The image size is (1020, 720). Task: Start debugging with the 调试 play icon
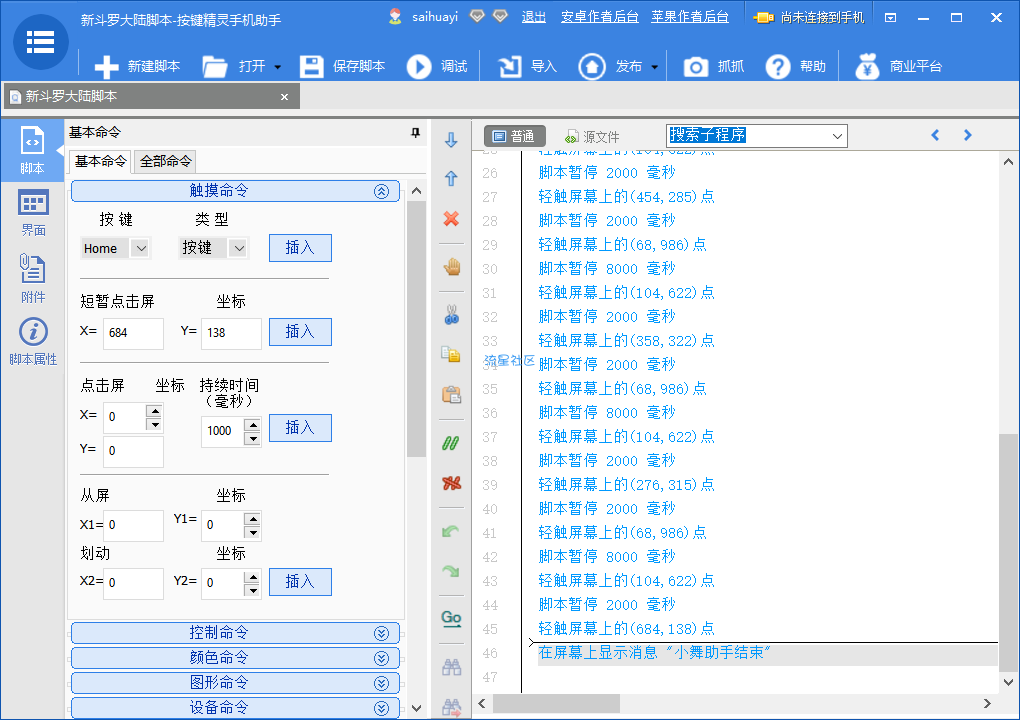click(419, 66)
